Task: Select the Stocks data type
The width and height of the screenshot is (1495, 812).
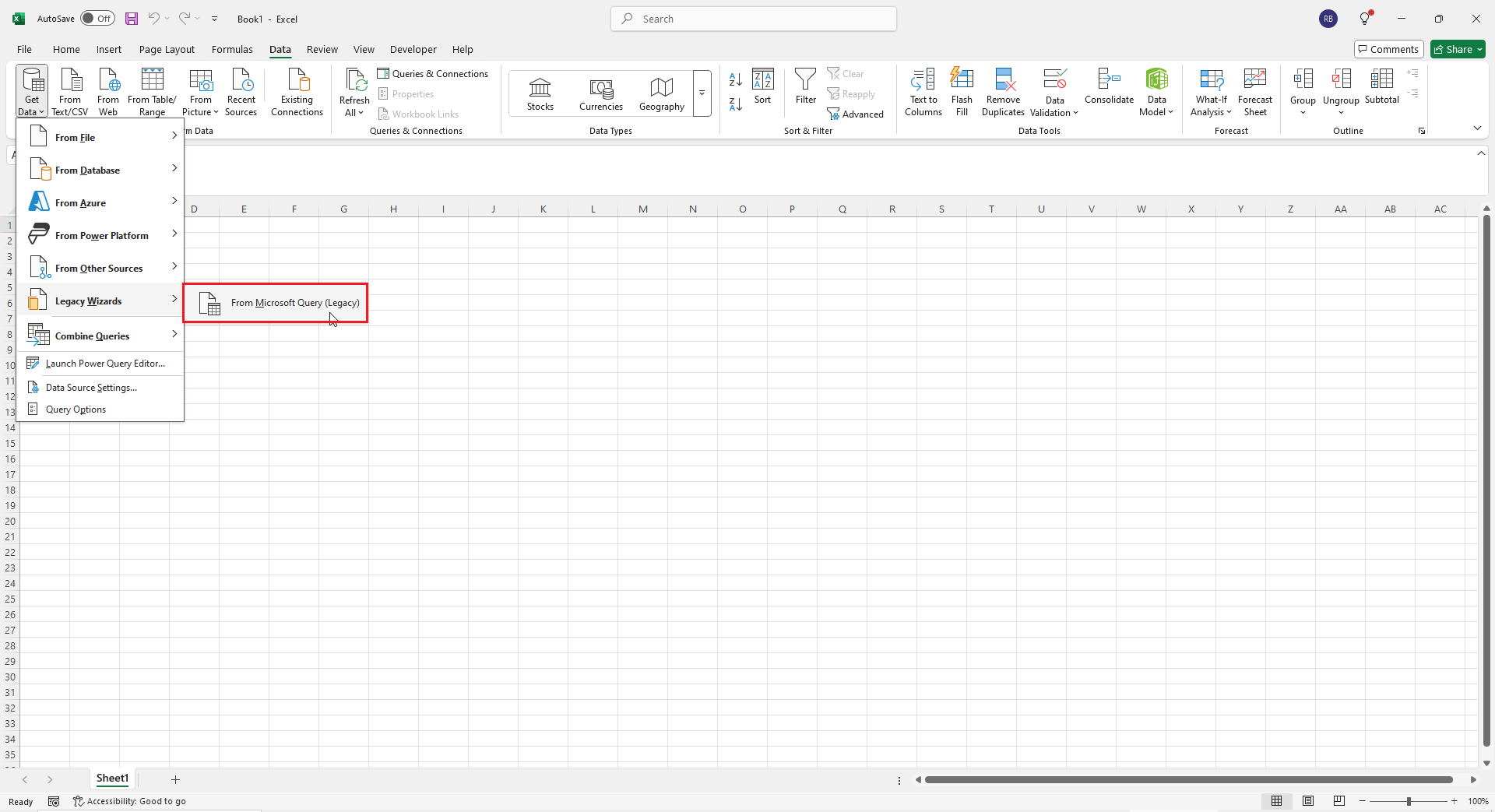Action: (540, 93)
